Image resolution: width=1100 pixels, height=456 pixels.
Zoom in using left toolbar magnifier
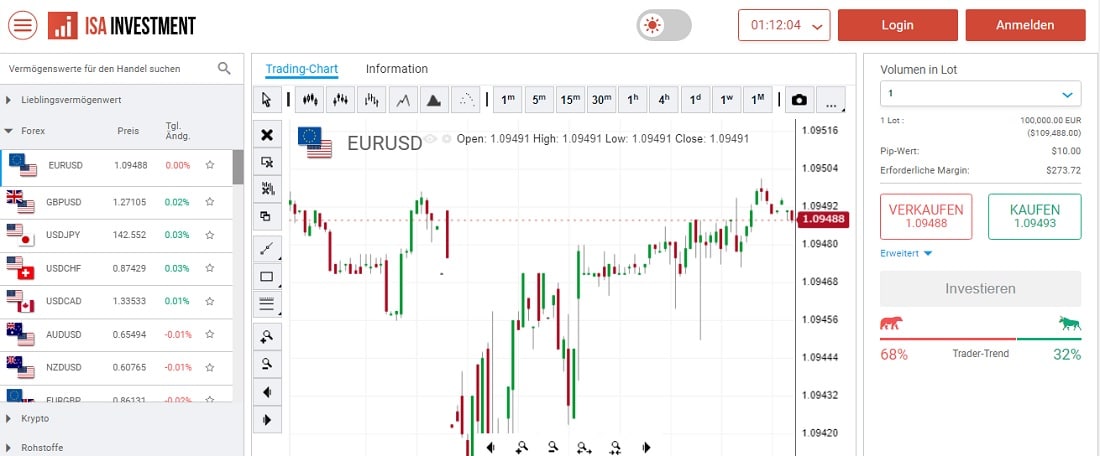pyautogui.click(x=267, y=335)
